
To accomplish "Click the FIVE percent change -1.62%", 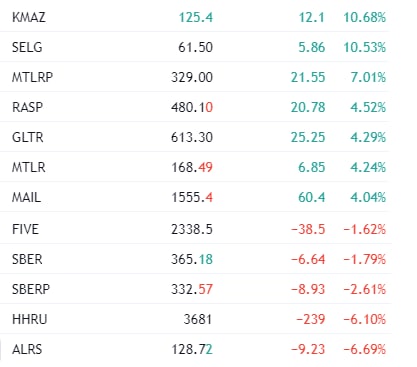I will coord(365,229).
